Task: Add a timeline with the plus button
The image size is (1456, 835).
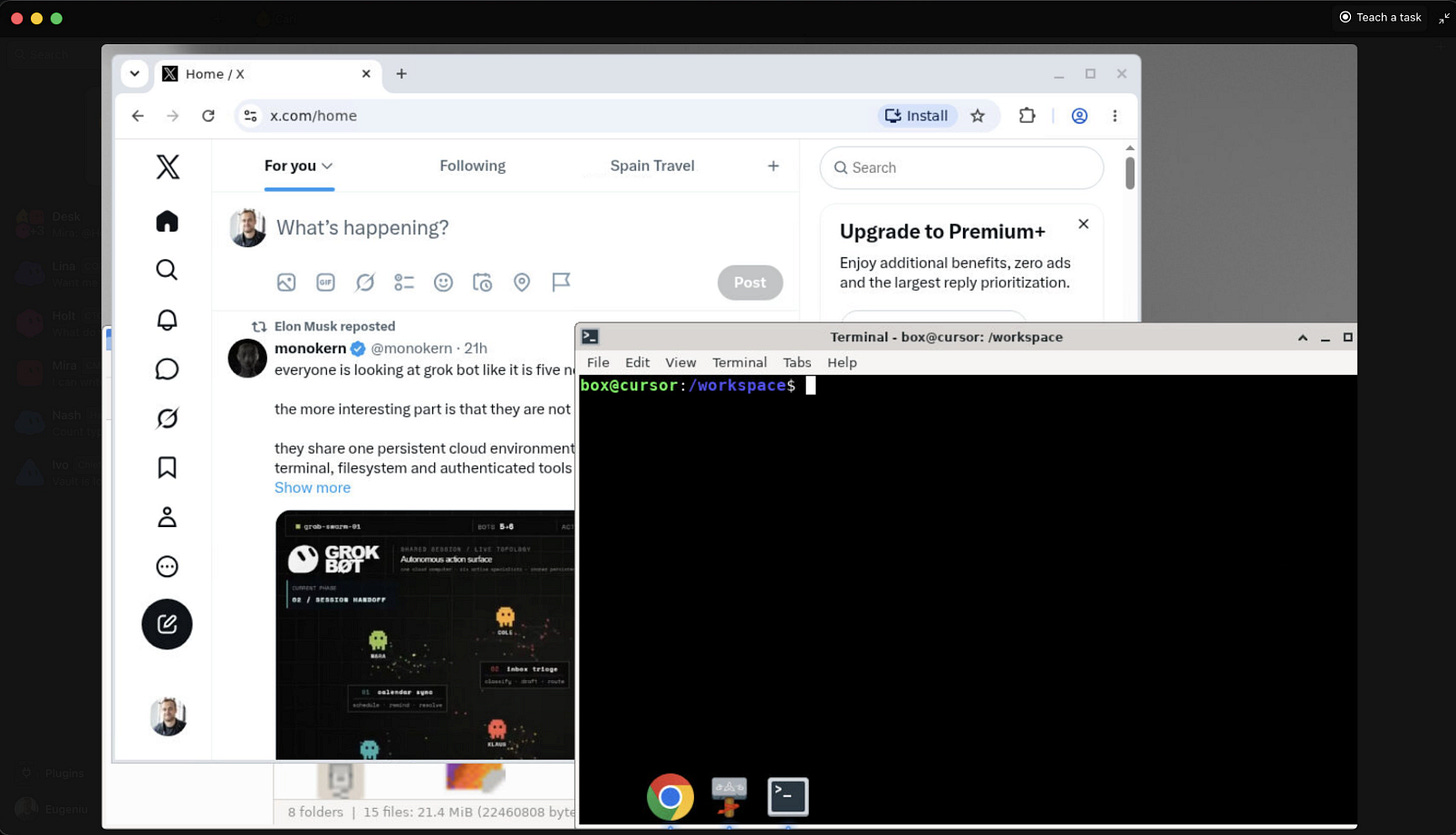Action: (773, 166)
